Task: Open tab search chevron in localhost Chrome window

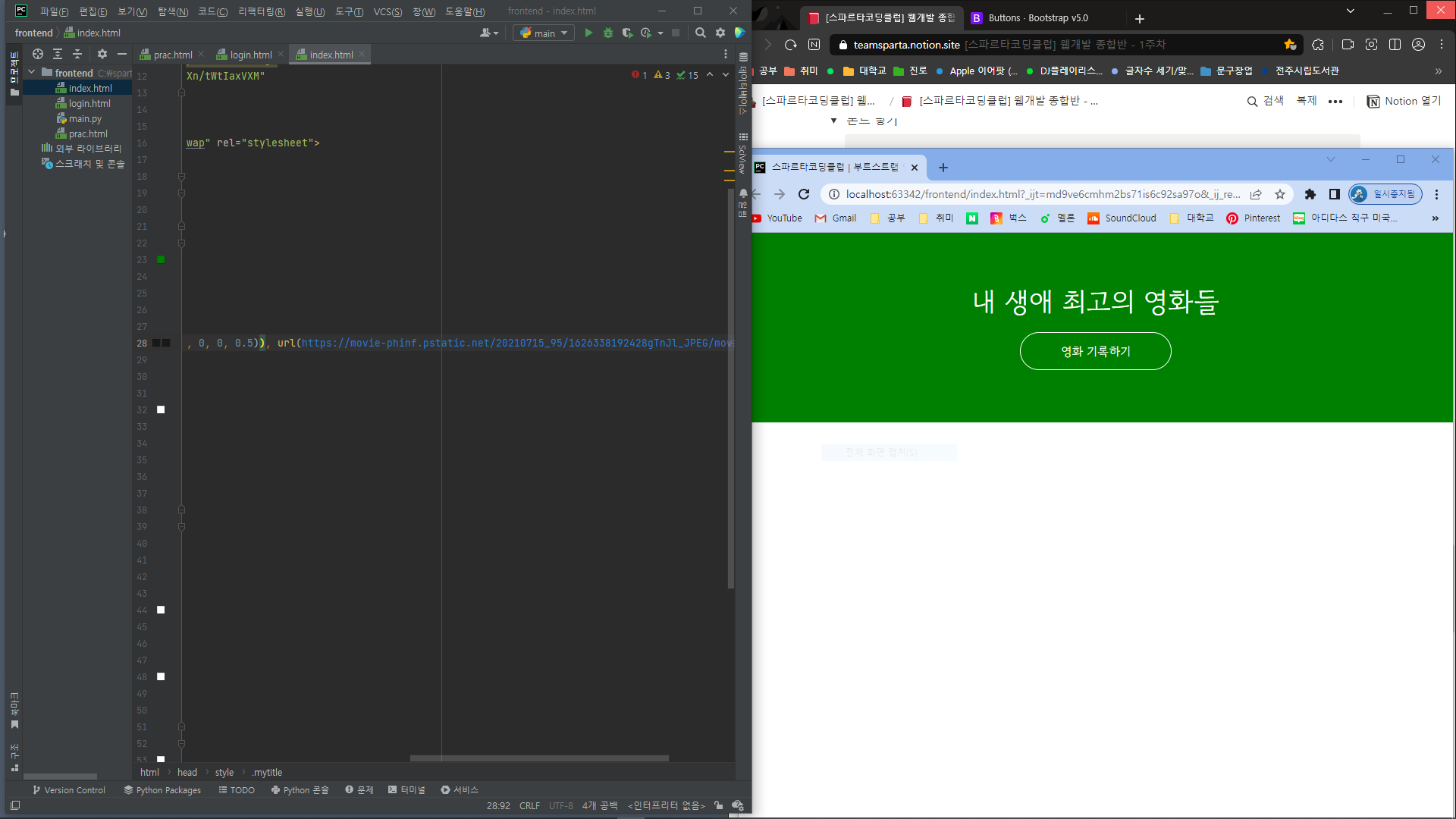Action: point(1330,159)
